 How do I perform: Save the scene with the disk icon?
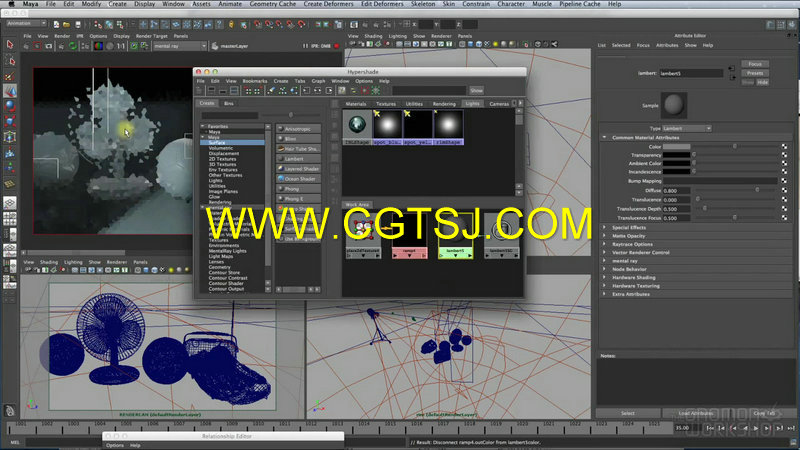point(78,24)
